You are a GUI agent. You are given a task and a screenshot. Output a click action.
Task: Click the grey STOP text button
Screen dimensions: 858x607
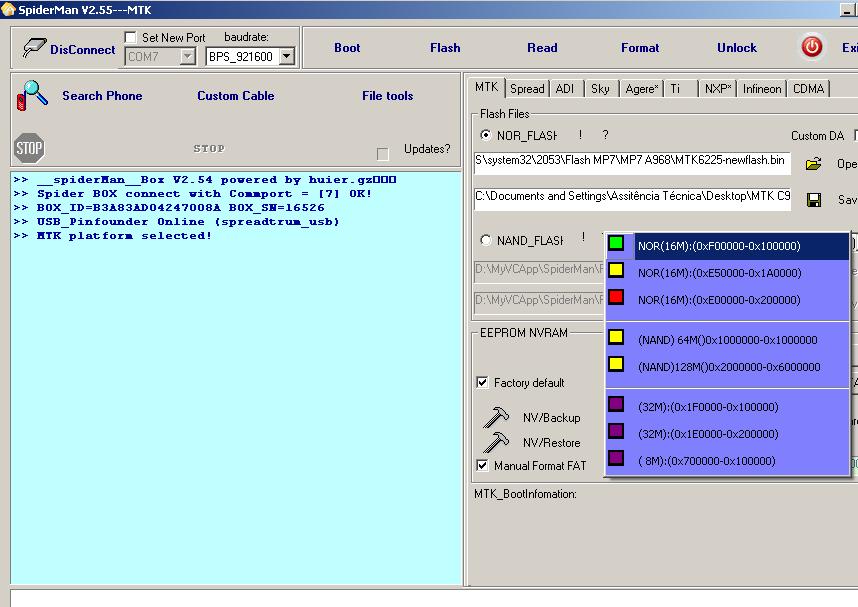coord(209,148)
